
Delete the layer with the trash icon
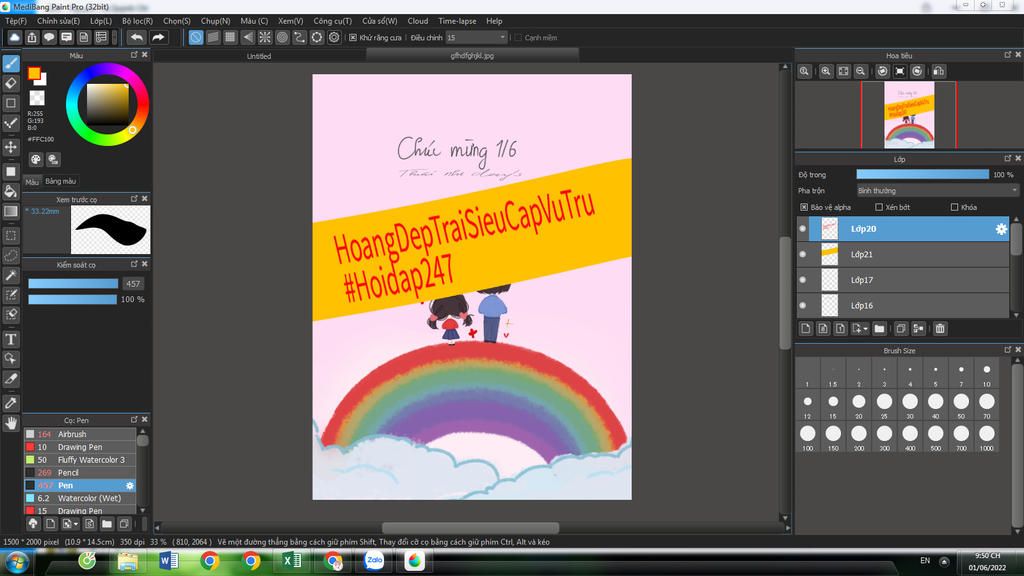click(x=940, y=328)
